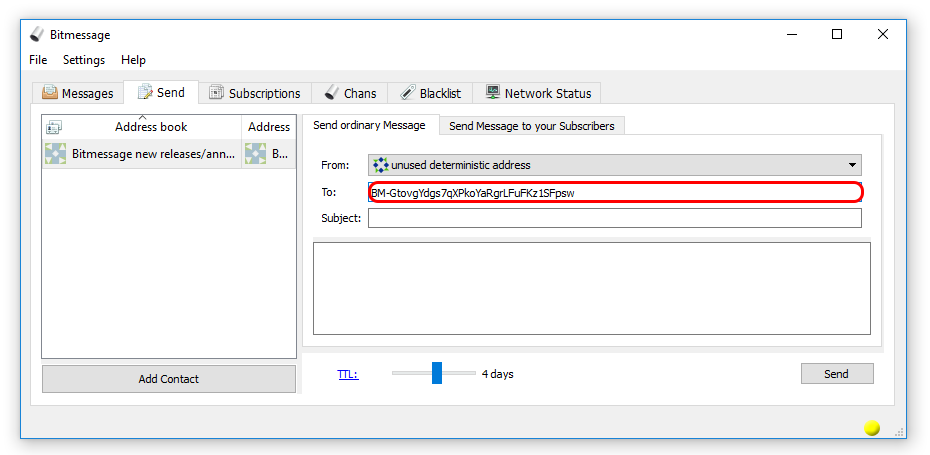This screenshot has width=930, height=455.
Task: Close the Bitmessage window
Action: pyautogui.click(x=883, y=34)
